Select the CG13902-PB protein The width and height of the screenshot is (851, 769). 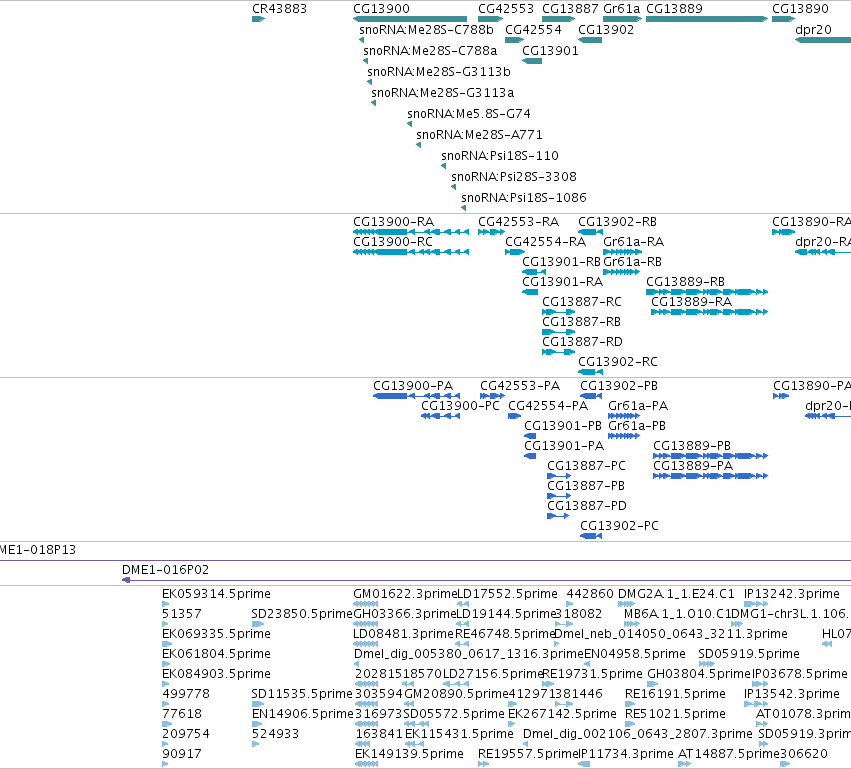coord(591,396)
